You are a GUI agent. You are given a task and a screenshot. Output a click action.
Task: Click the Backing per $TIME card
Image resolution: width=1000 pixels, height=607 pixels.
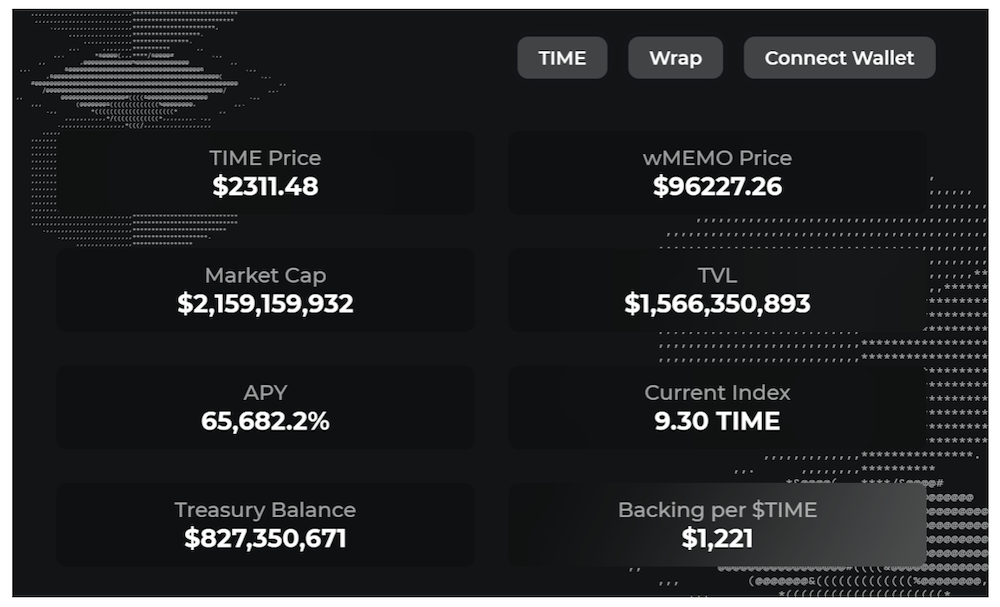tap(717, 525)
